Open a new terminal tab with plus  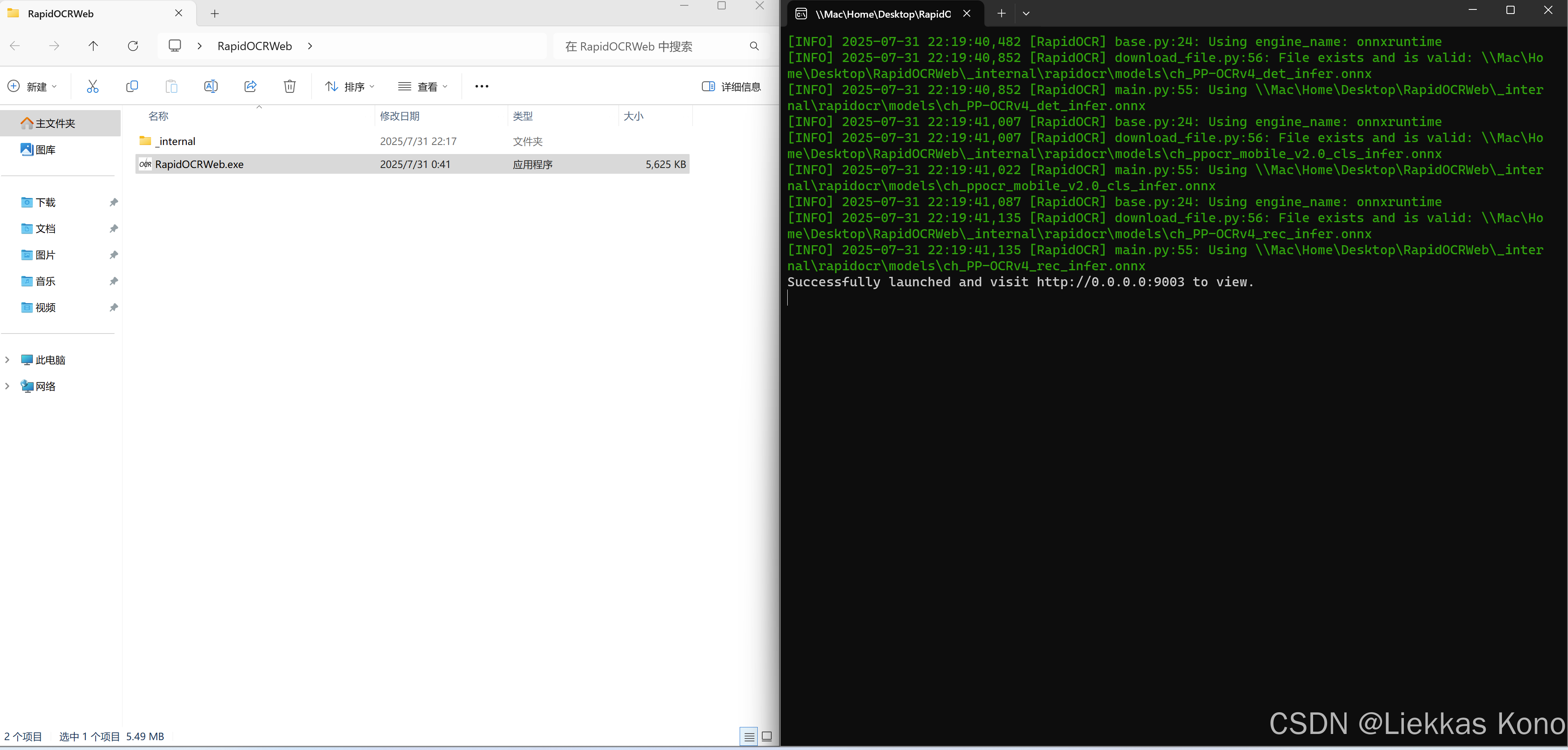[1001, 14]
